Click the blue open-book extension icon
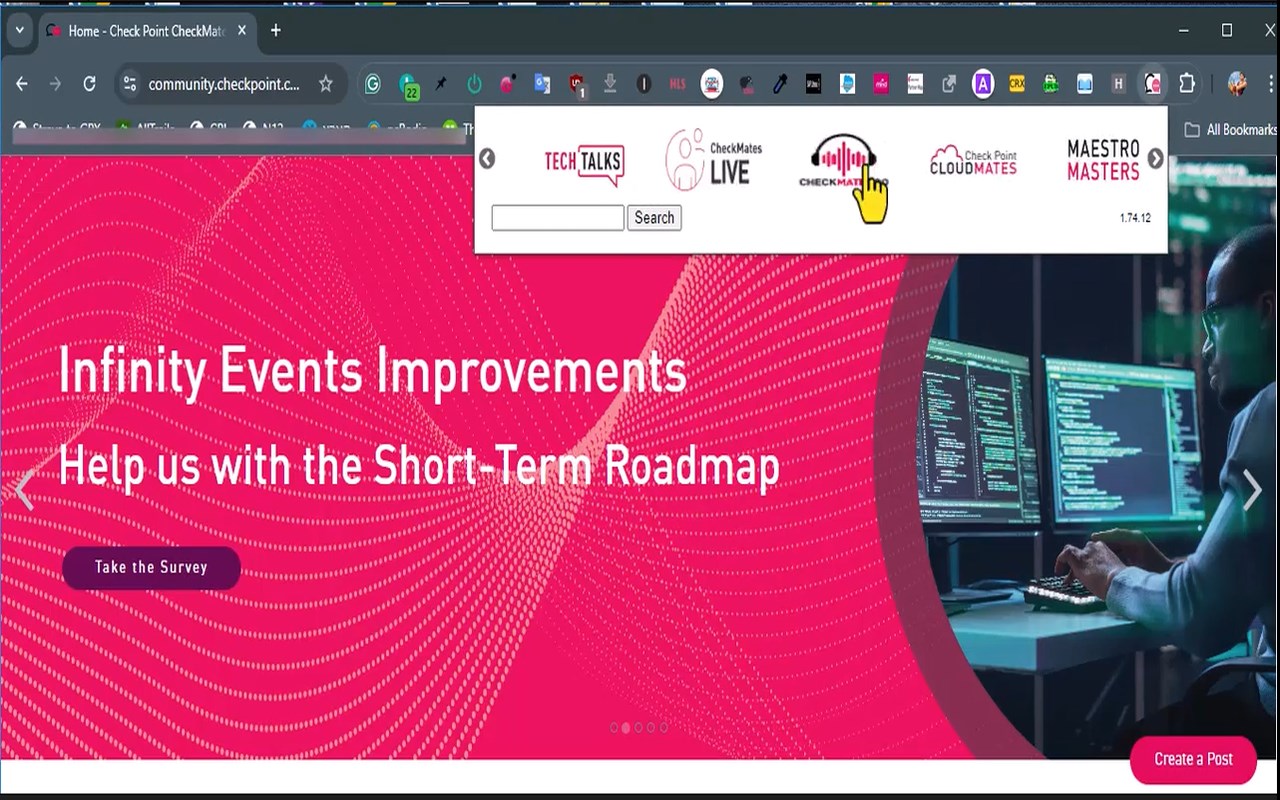Image resolution: width=1280 pixels, height=800 pixels. tap(1085, 84)
